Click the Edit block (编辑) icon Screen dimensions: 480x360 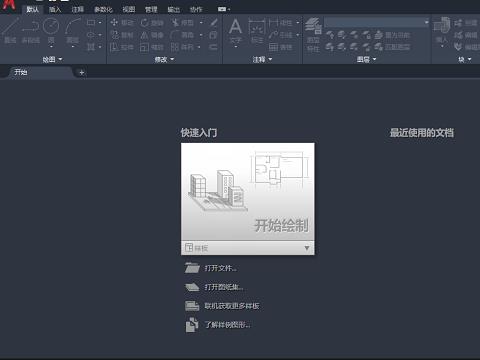[x=466, y=35]
